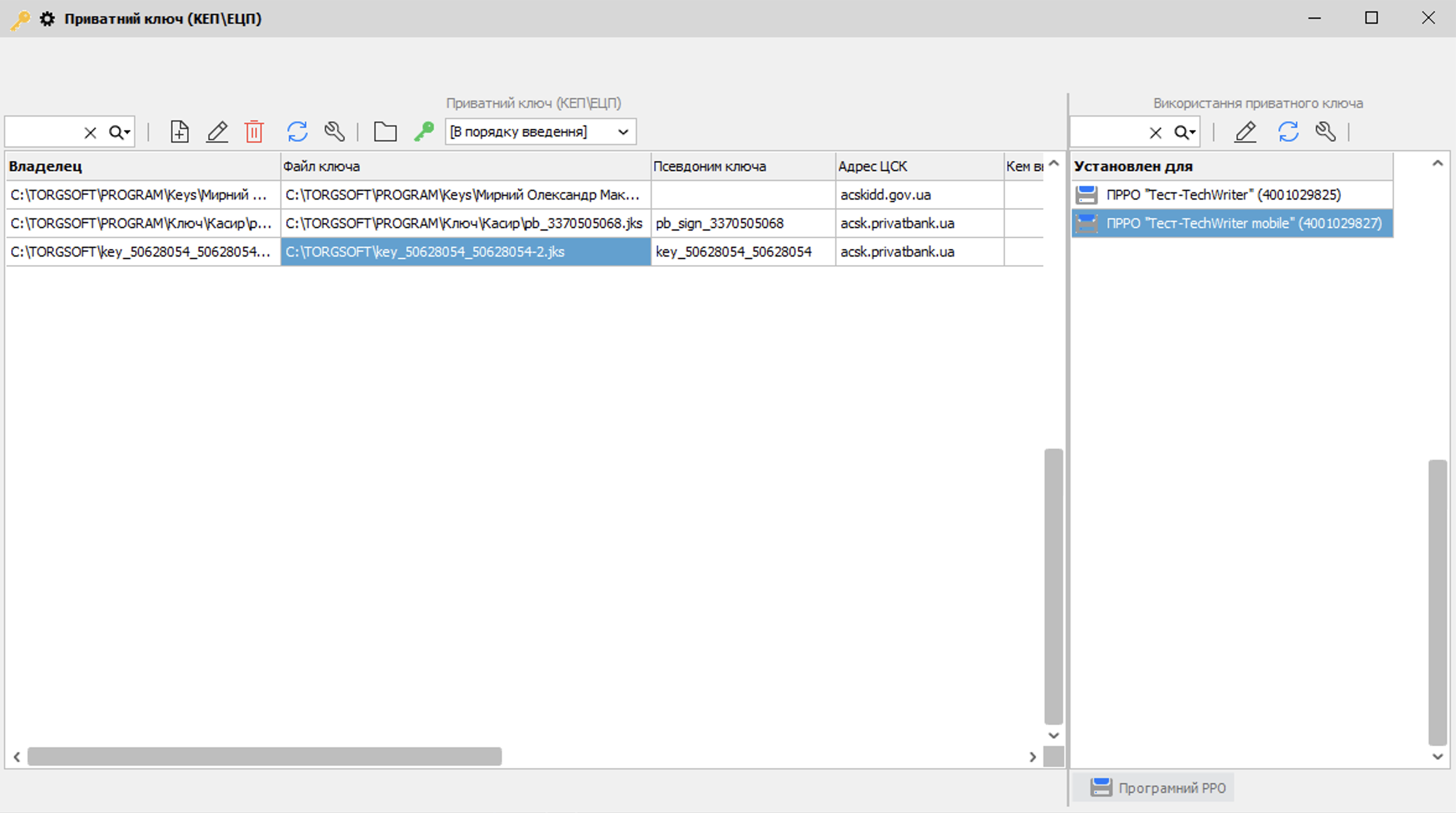Sort by the Установлен для column header
The image size is (1456, 813).
tap(1232, 166)
